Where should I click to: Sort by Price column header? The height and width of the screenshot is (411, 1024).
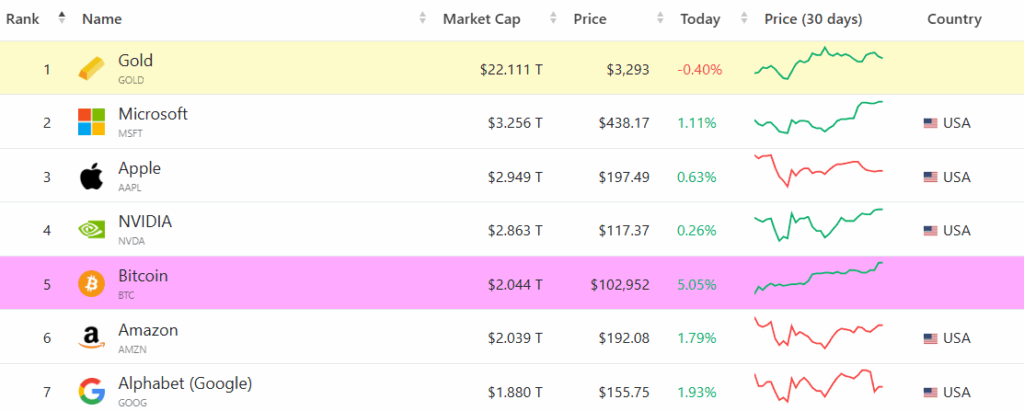[589, 19]
